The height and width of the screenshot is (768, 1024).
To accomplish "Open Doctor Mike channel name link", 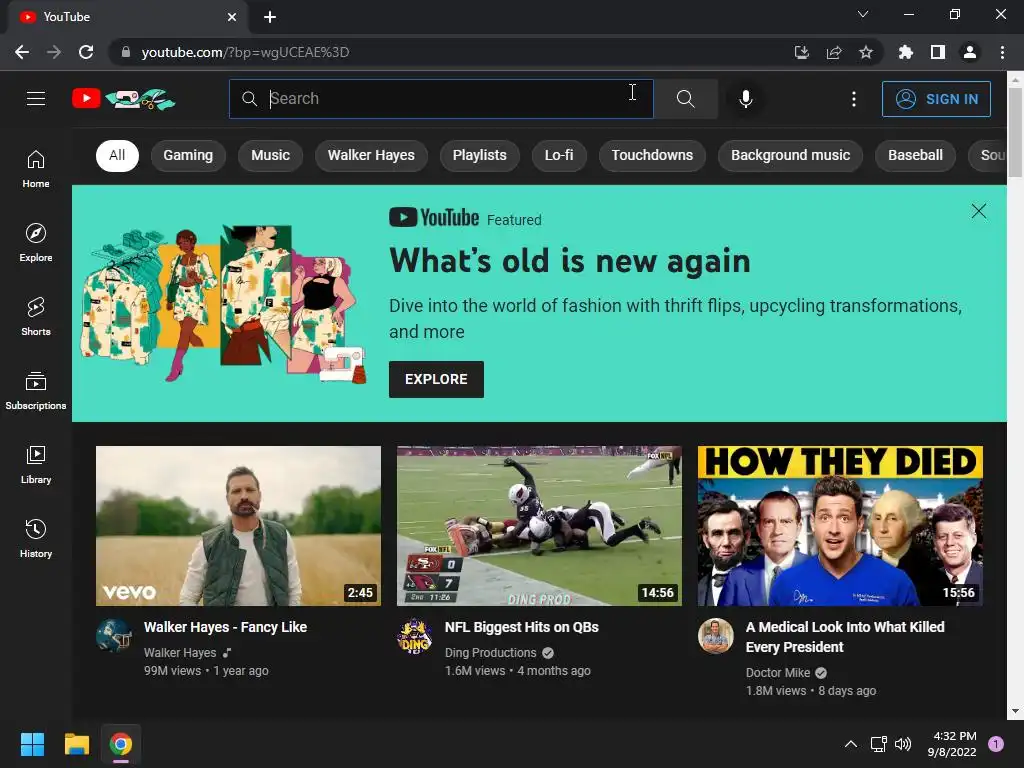I will pos(778,673).
